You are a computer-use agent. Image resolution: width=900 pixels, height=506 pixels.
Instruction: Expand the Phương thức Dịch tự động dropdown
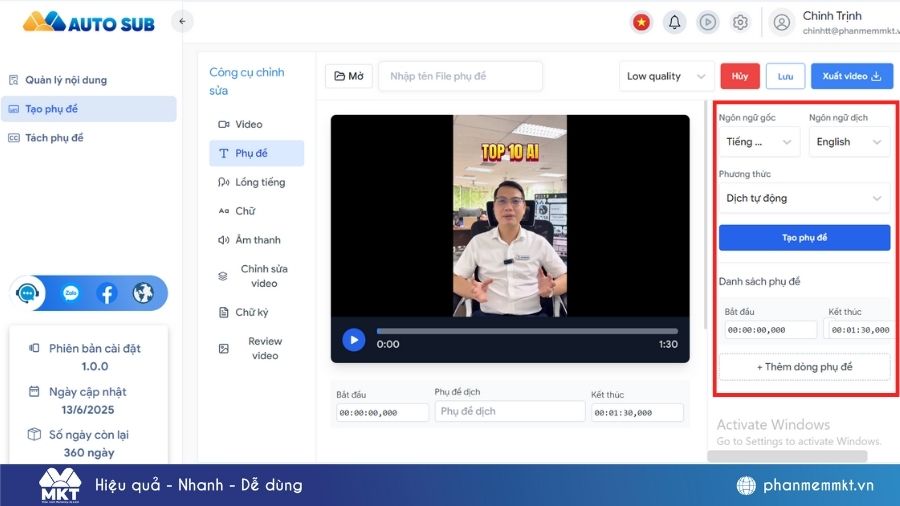click(x=804, y=198)
